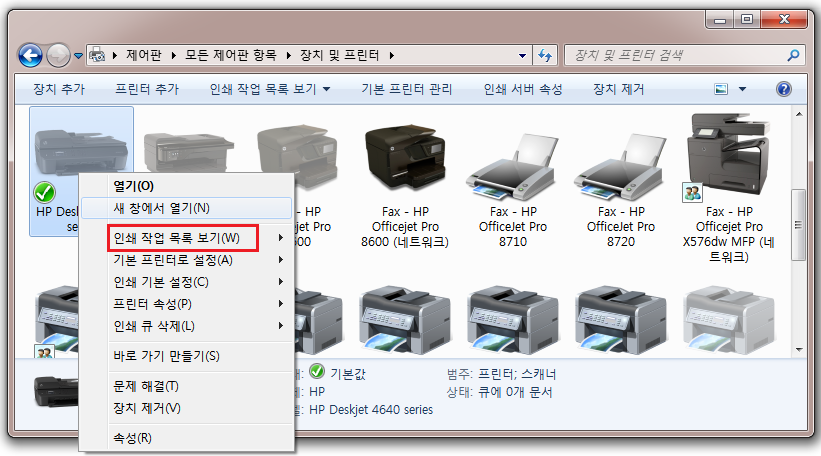The image size is (821, 456).
Task: Choose 인쇄 작업 목록 보기(W) menu item
Action: pos(186,238)
